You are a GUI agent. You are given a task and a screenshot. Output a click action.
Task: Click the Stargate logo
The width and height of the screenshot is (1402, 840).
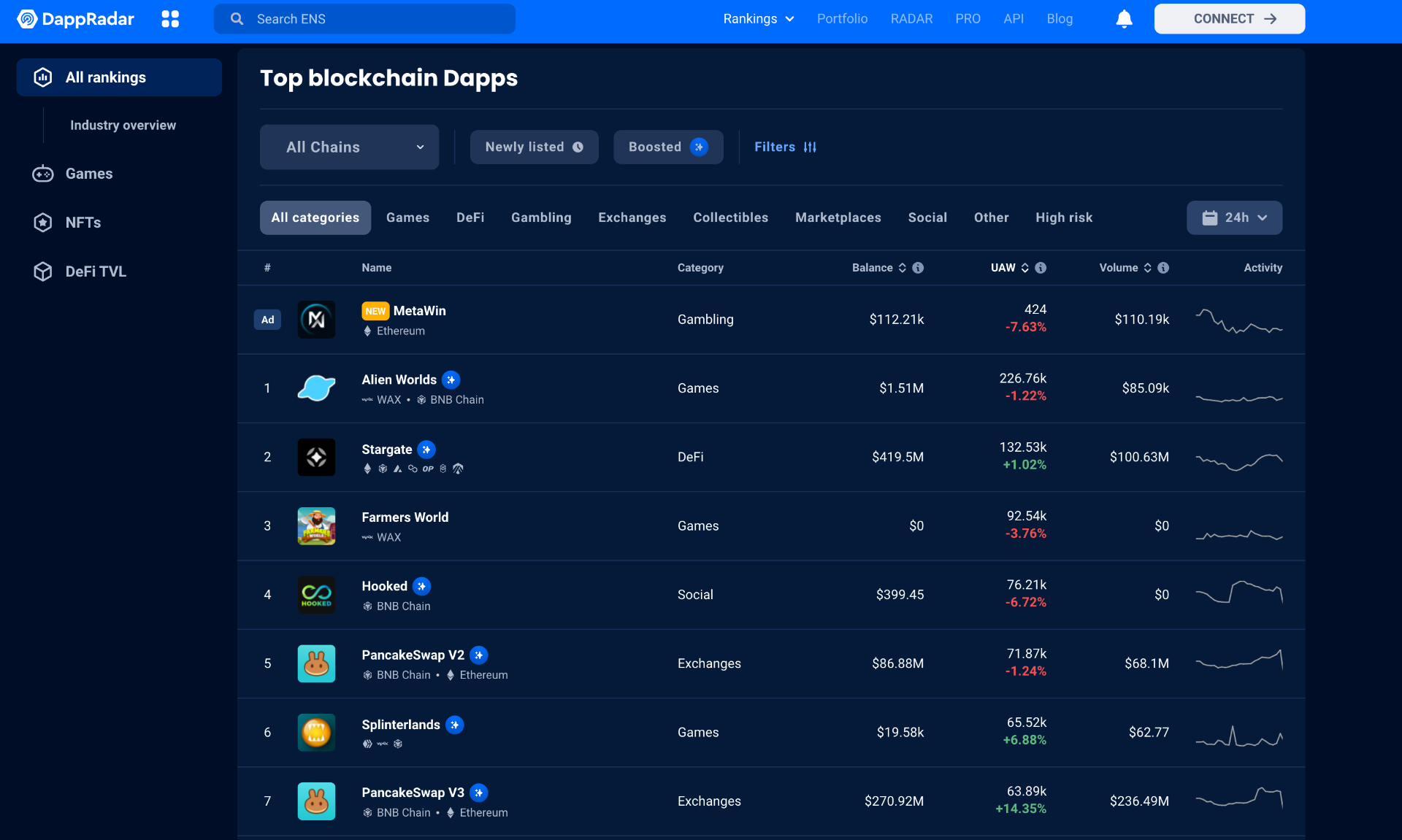pyautogui.click(x=316, y=457)
